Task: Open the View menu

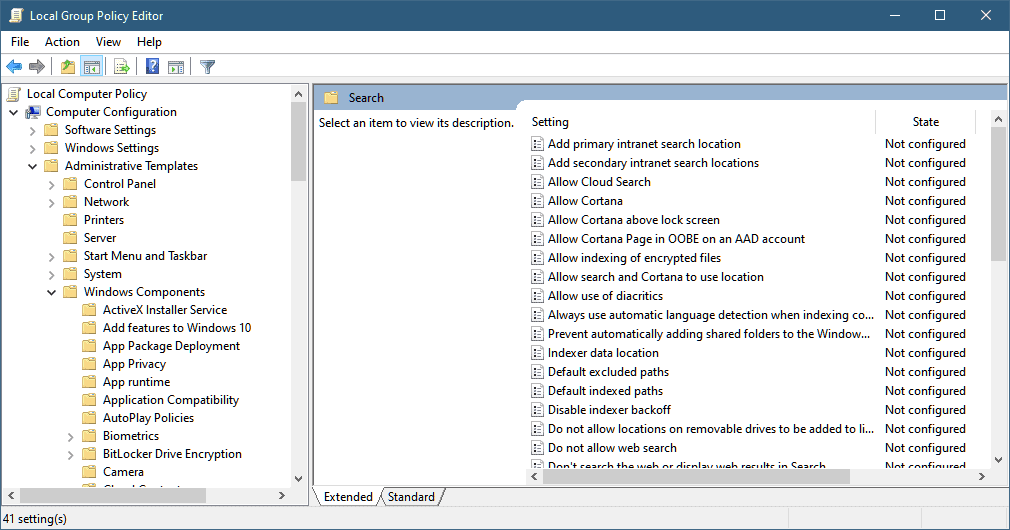Action: (x=108, y=42)
